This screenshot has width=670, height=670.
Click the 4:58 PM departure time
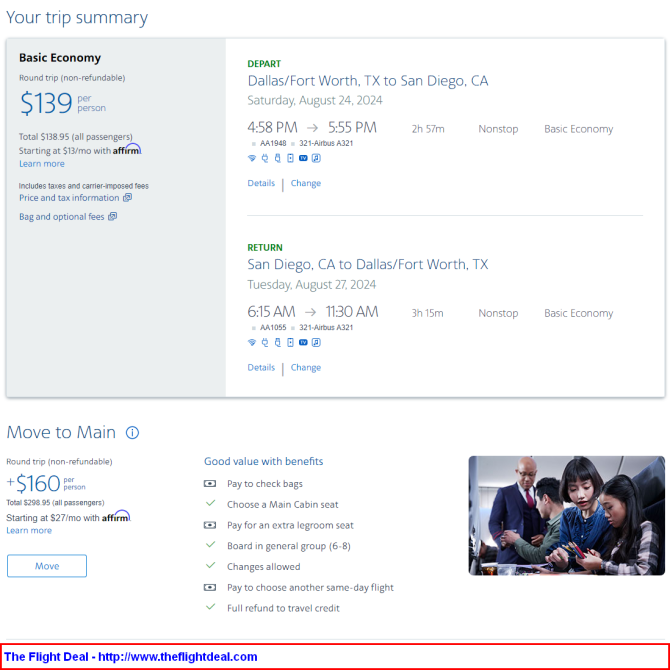pos(272,127)
